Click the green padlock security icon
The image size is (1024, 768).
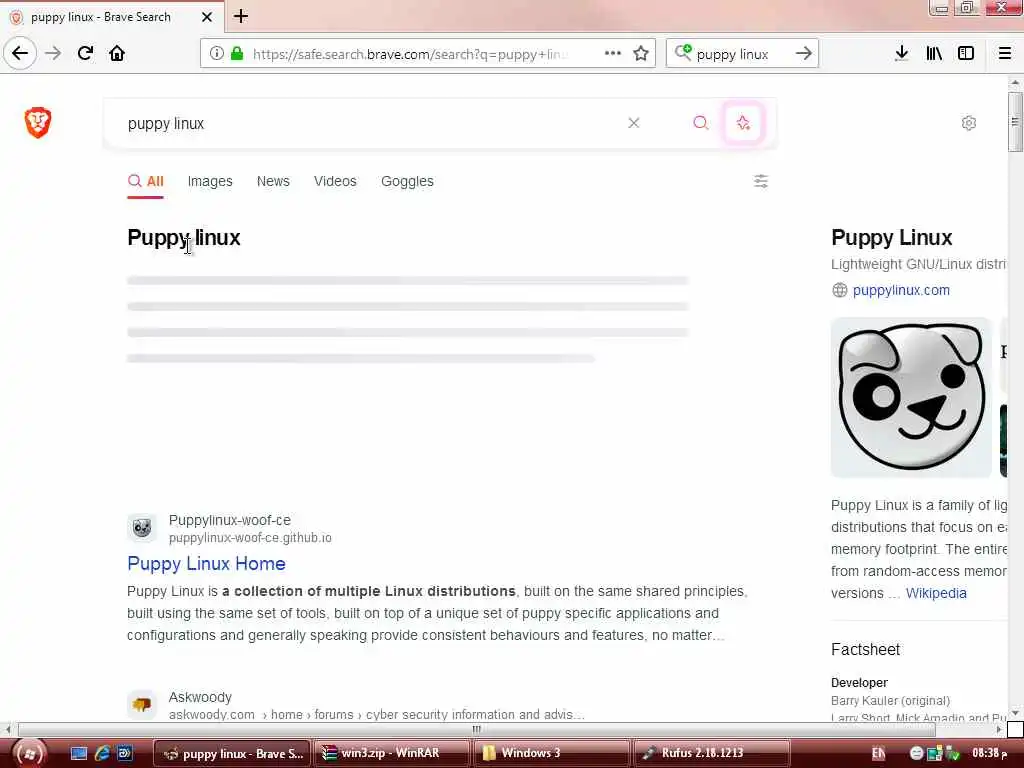tap(237, 54)
